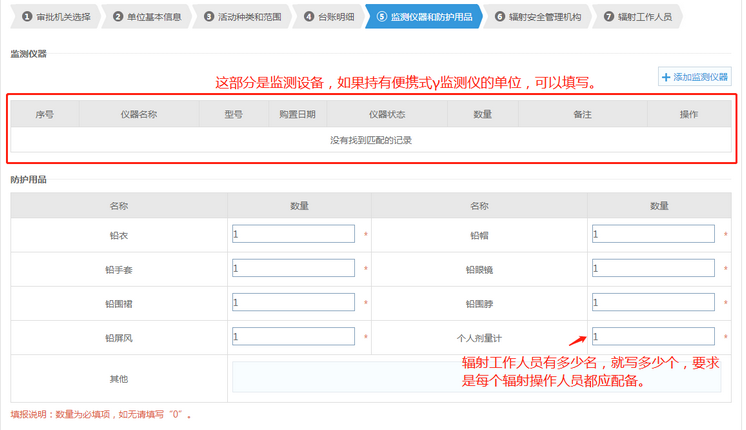Focus the 铅手套 quantity field
The width and height of the screenshot is (746, 430).
coord(293,268)
